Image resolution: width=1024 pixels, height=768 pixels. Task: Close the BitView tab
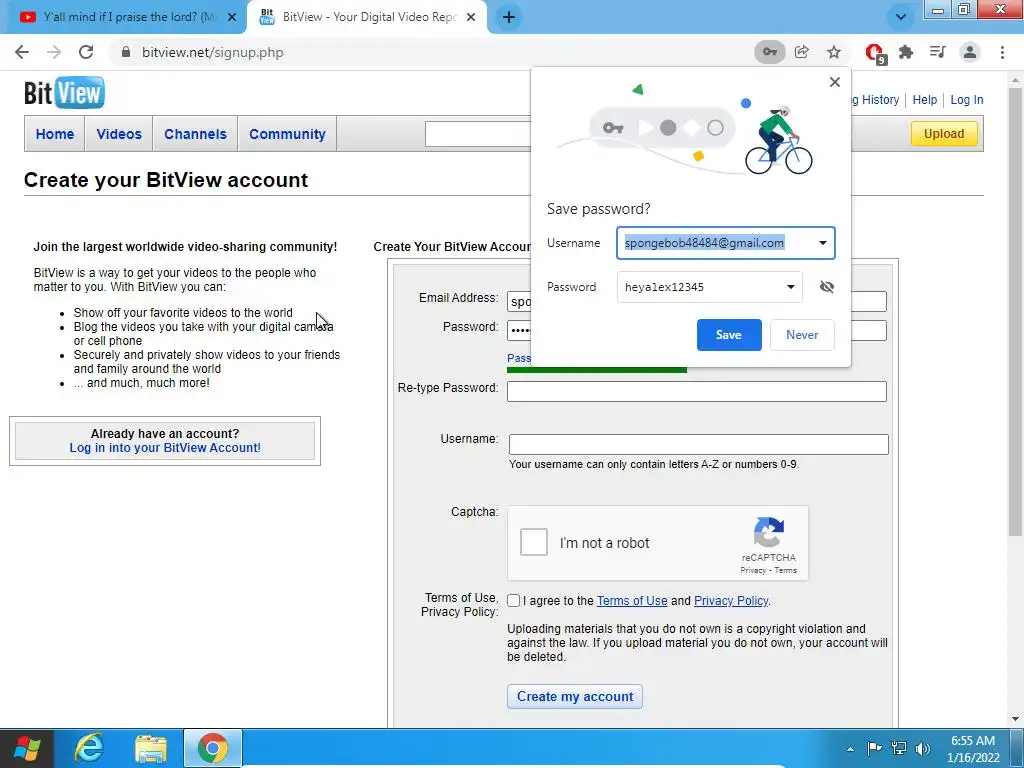[471, 17]
